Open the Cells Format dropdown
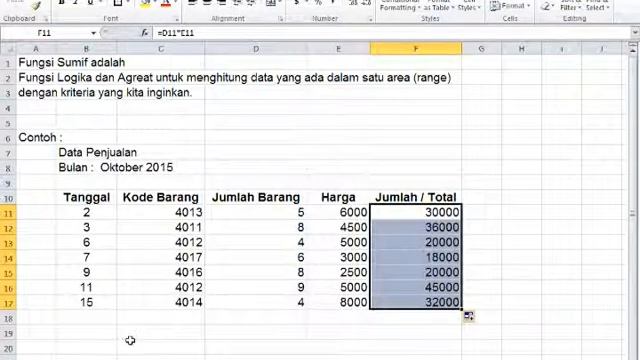The height and width of the screenshot is (360, 640). click(510, 6)
